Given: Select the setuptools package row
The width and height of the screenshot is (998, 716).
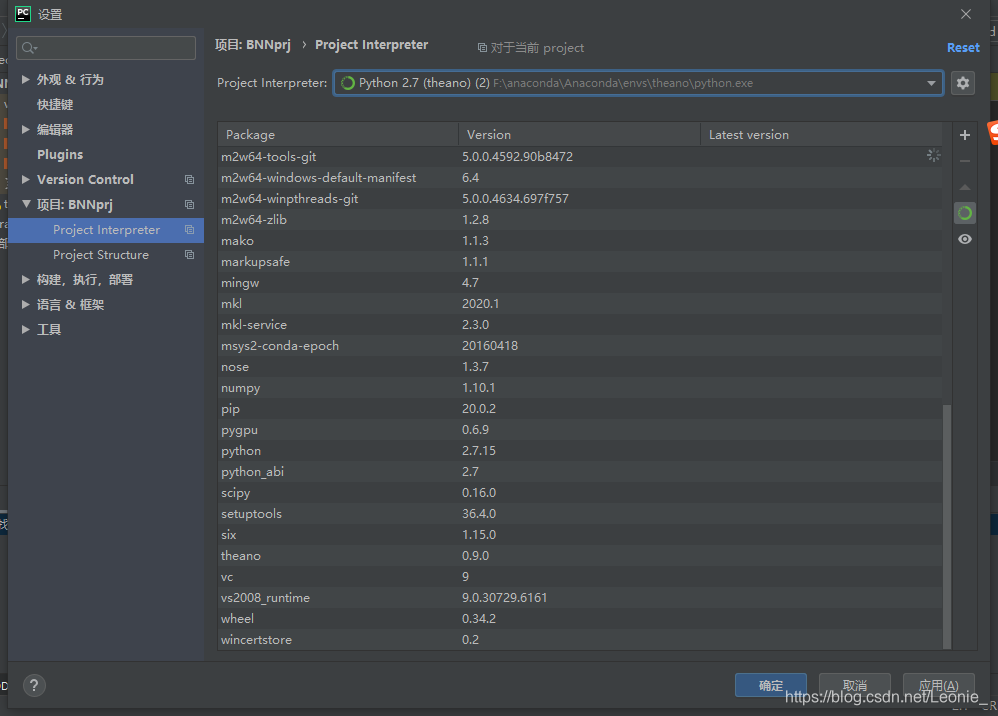Looking at the screenshot, I should [580, 514].
